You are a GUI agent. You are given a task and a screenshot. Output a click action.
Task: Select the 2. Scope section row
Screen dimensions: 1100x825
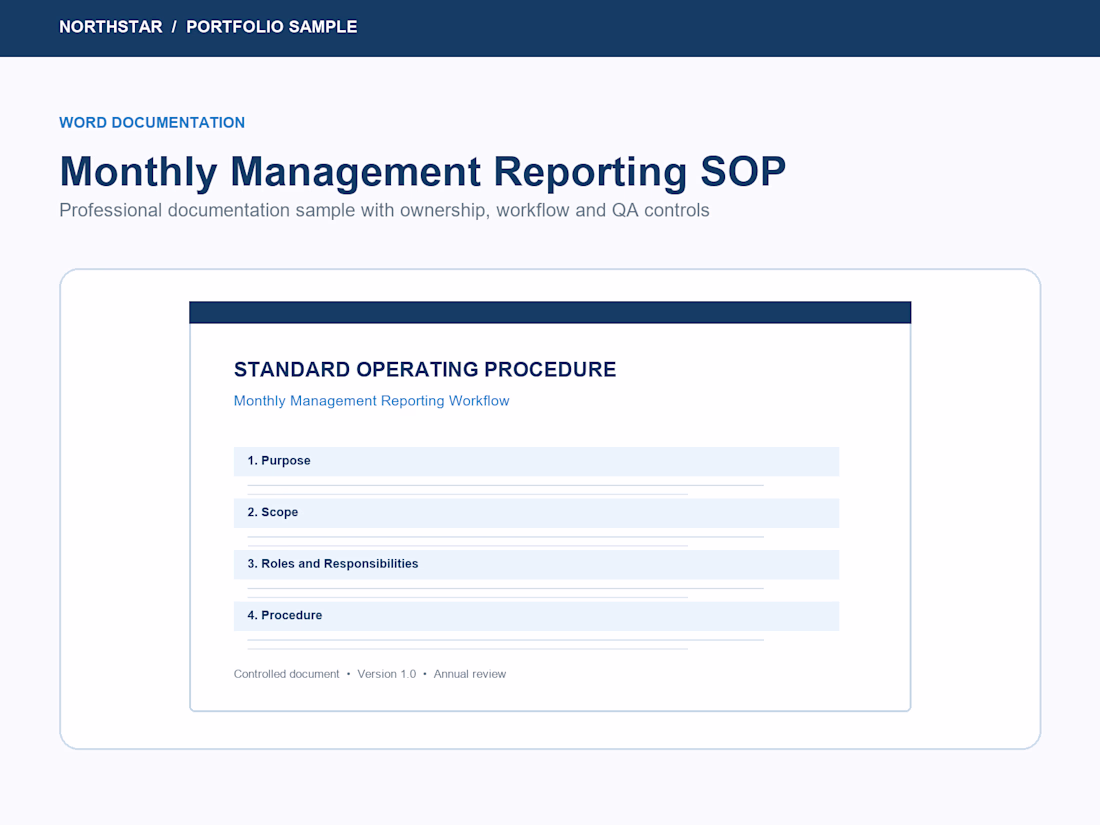[x=536, y=513]
